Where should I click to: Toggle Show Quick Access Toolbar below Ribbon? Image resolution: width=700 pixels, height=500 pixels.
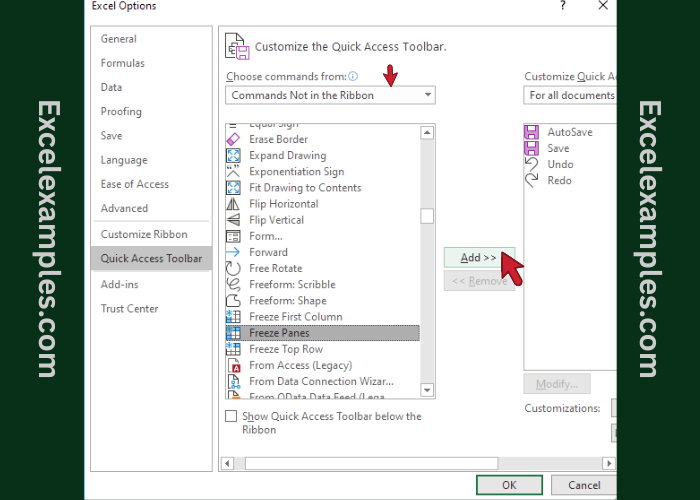pos(232,416)
